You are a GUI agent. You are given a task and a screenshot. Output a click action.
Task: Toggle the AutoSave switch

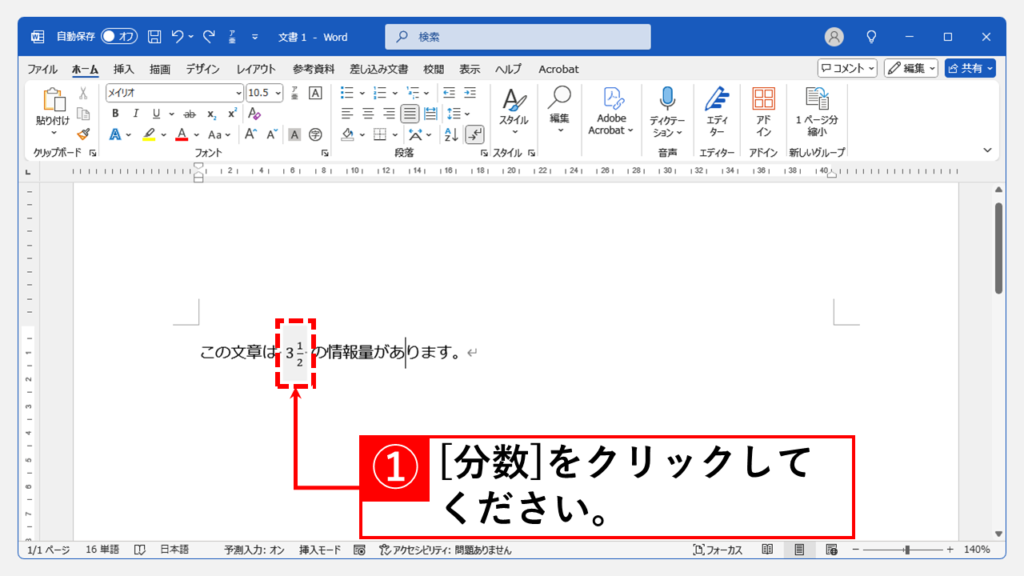(119, 37)
